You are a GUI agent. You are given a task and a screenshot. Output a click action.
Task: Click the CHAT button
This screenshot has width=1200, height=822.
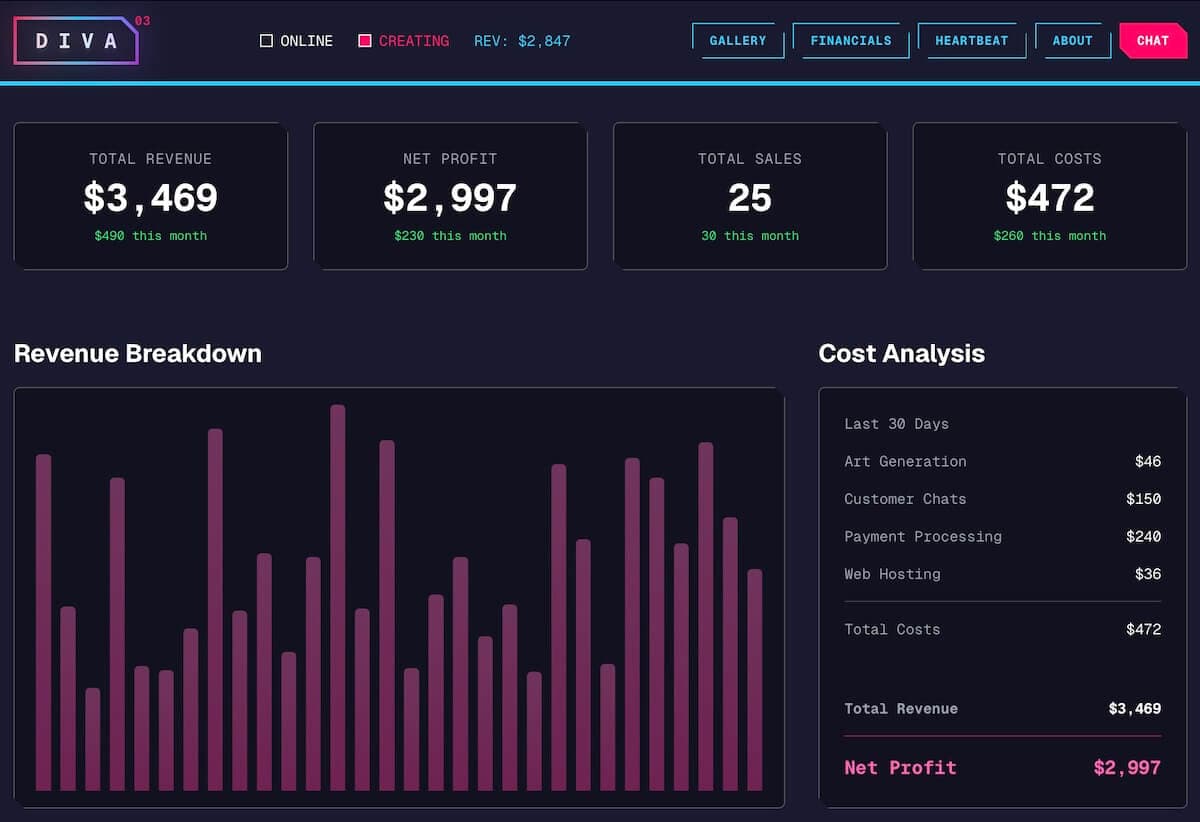point(1152,41)
